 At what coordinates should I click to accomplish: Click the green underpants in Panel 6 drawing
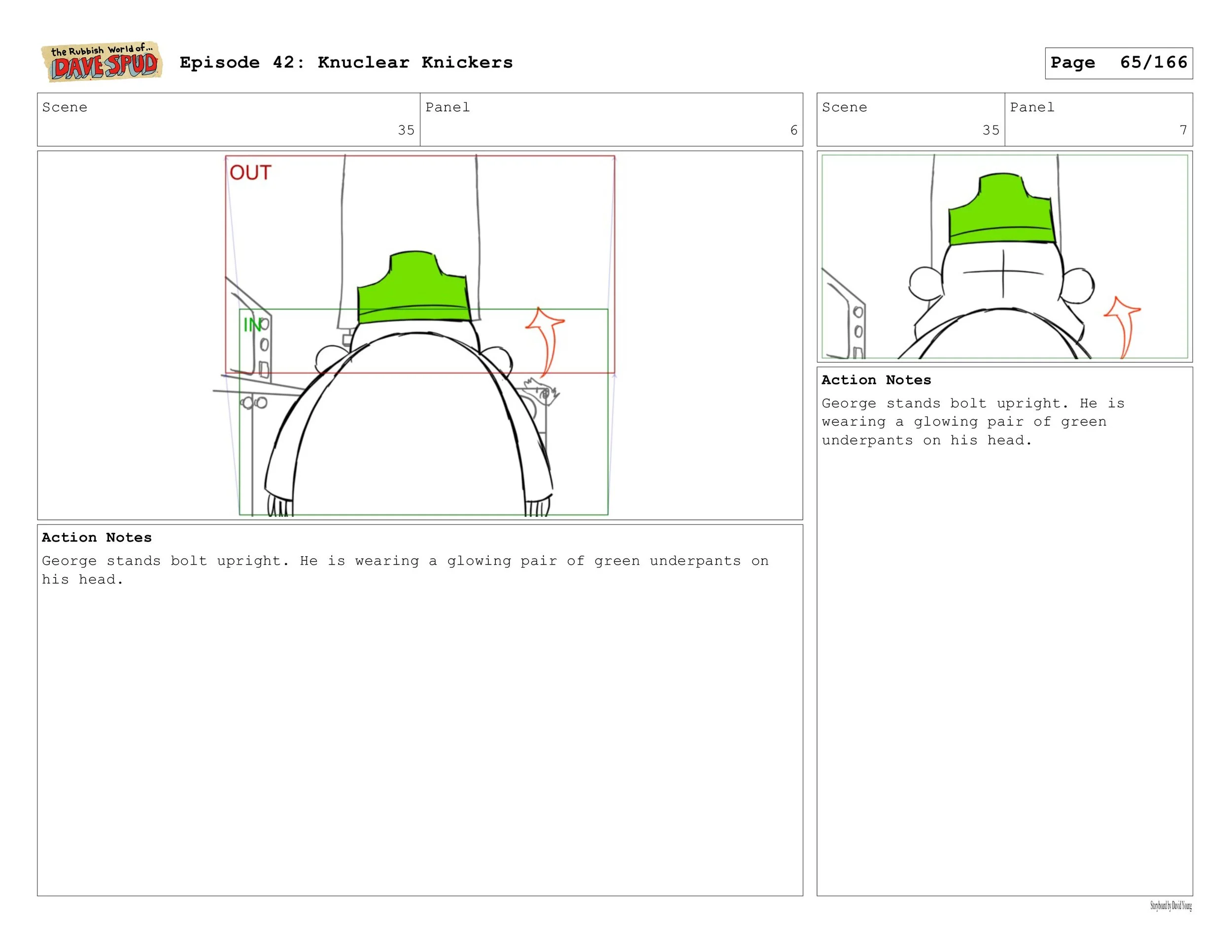pyautogui.click(x=413, y=288)
